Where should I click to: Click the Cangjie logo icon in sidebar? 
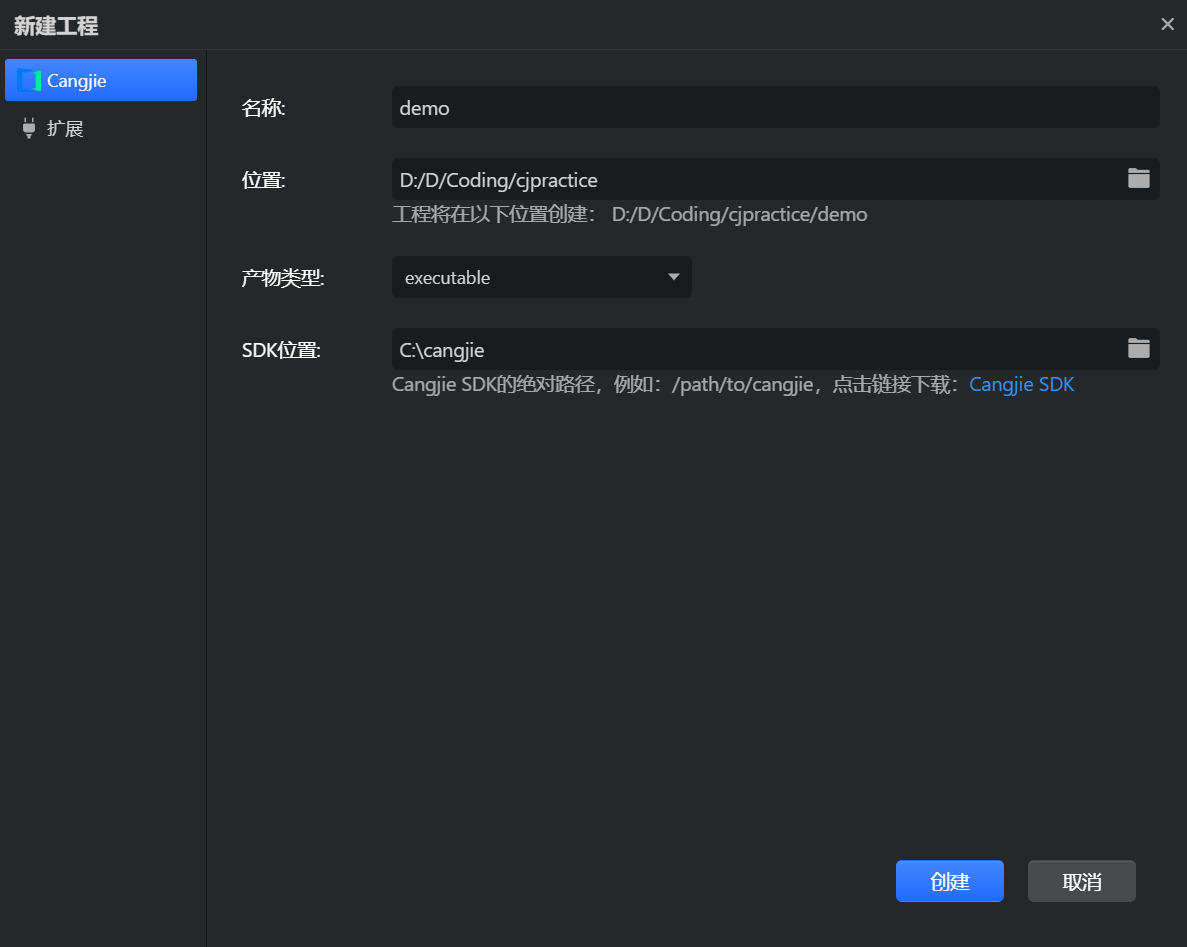(29, 80)
